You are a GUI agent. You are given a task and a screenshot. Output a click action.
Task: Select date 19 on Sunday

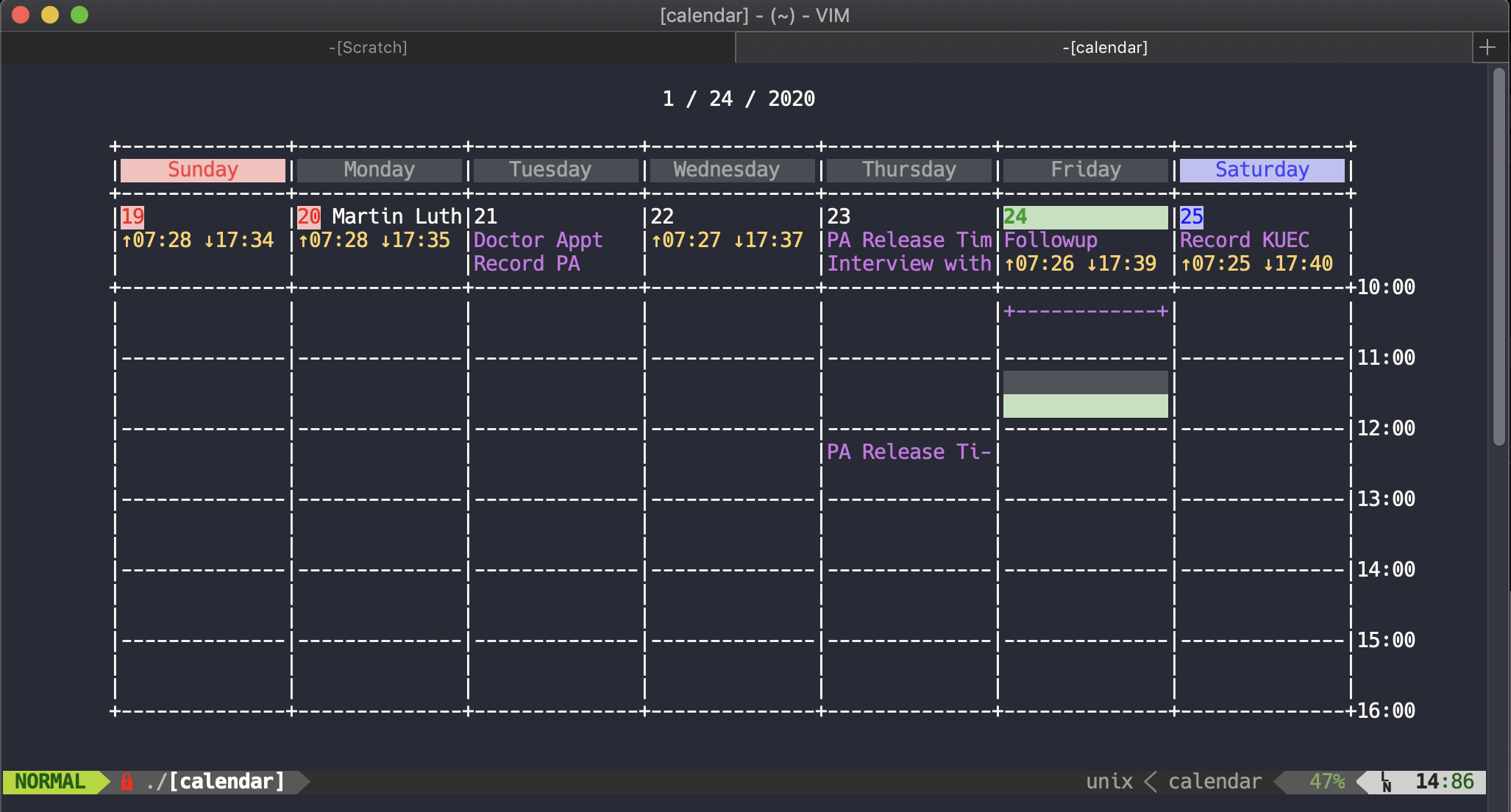click(132, 216)
